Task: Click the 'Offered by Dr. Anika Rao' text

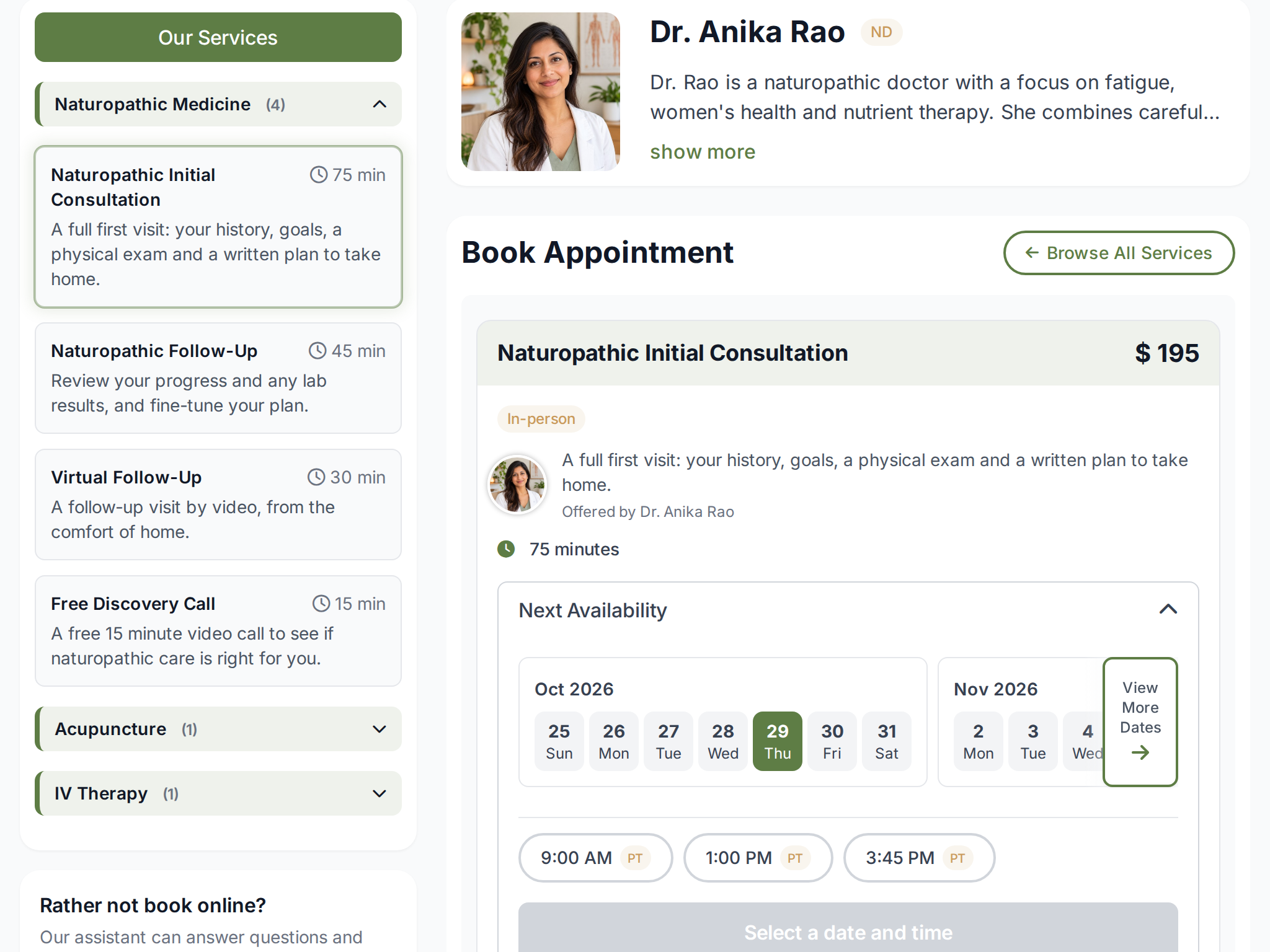Action: pos(648,512)
